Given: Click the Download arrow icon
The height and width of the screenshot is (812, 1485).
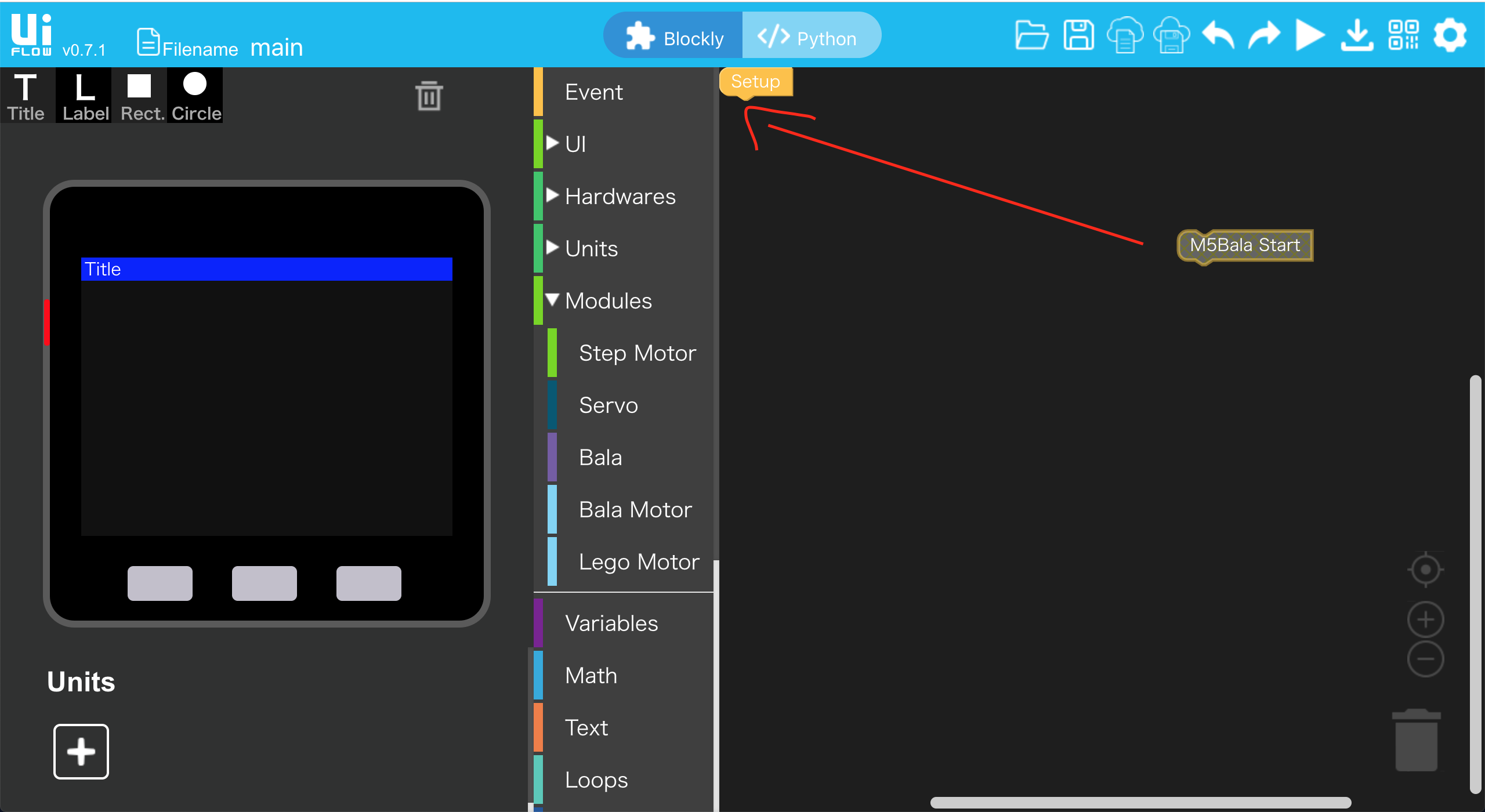Looking at the screenshot, I should pyautogui.click(x=1356, y=36).
